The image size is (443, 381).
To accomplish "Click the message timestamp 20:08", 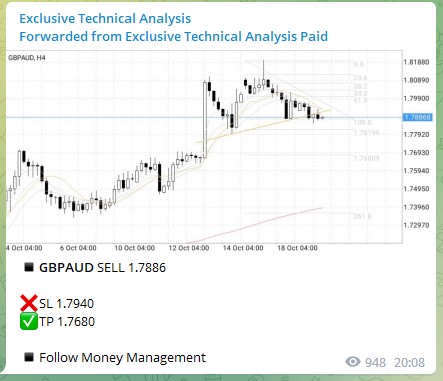I will [410, 362].
